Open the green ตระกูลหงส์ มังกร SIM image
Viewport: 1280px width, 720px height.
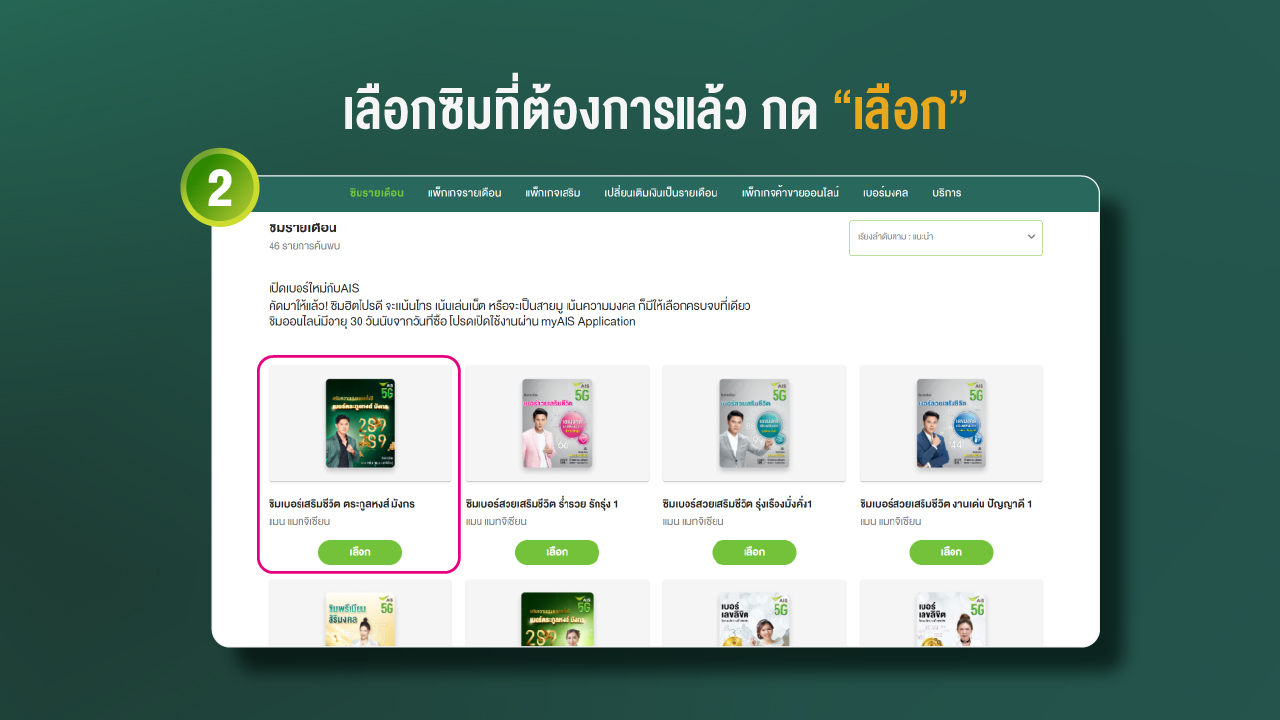360,423
